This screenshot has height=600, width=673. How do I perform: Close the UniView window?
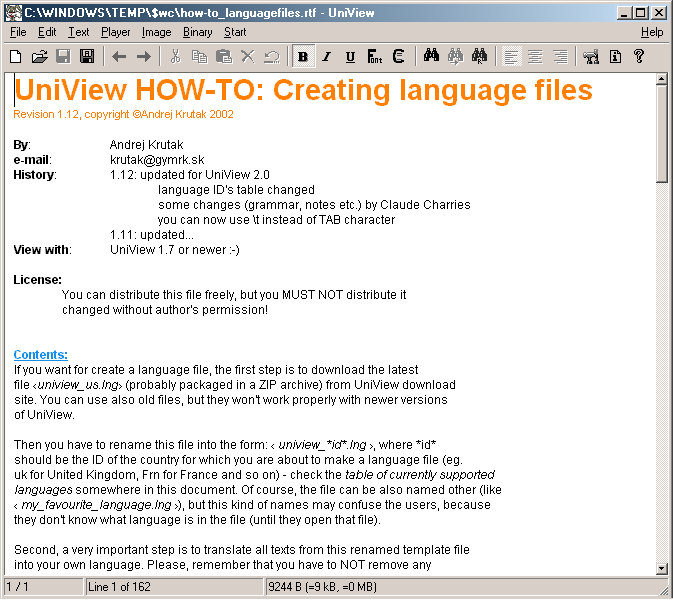point(658,13)
